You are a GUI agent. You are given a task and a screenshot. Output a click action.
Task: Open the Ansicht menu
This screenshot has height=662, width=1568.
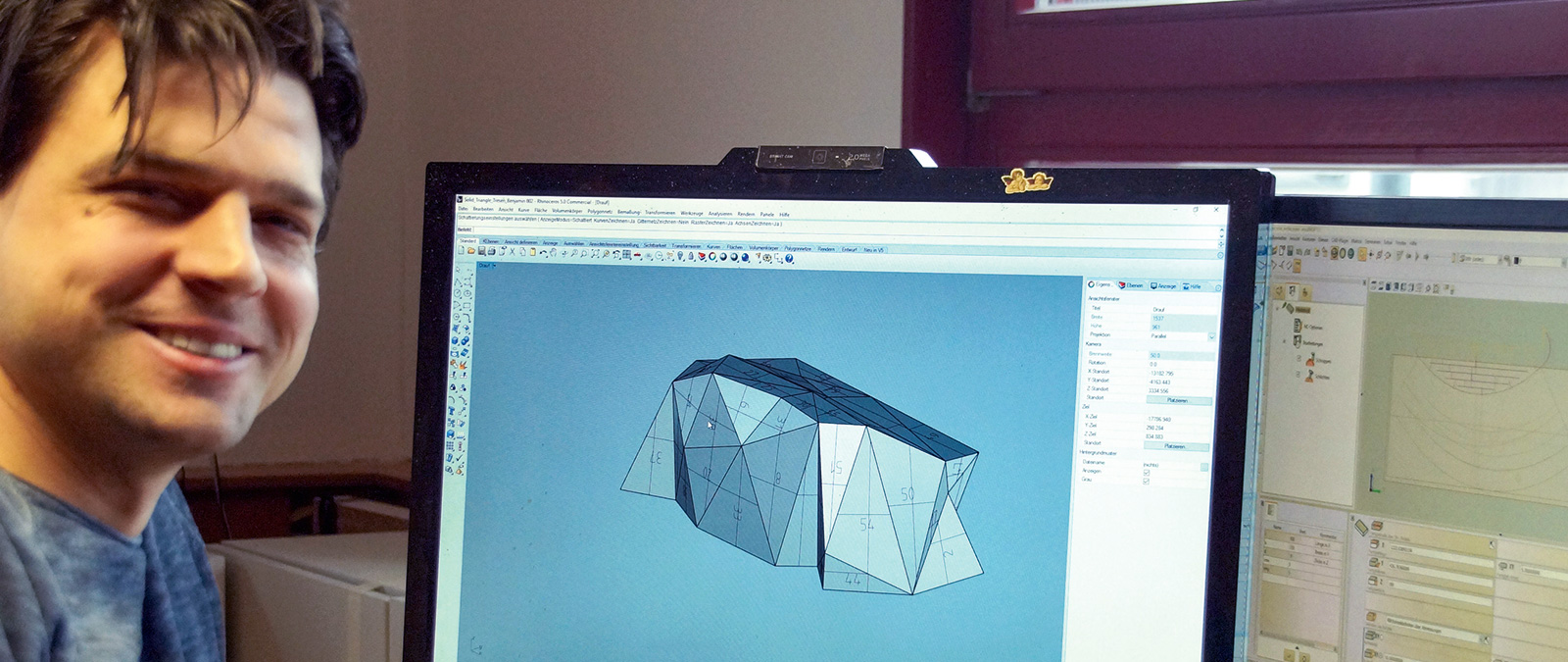tap(506, 209)
